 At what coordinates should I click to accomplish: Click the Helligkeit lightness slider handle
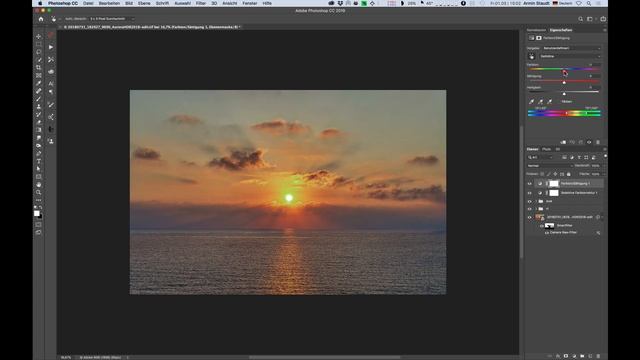pyautogui.click(x=564, y=94)
